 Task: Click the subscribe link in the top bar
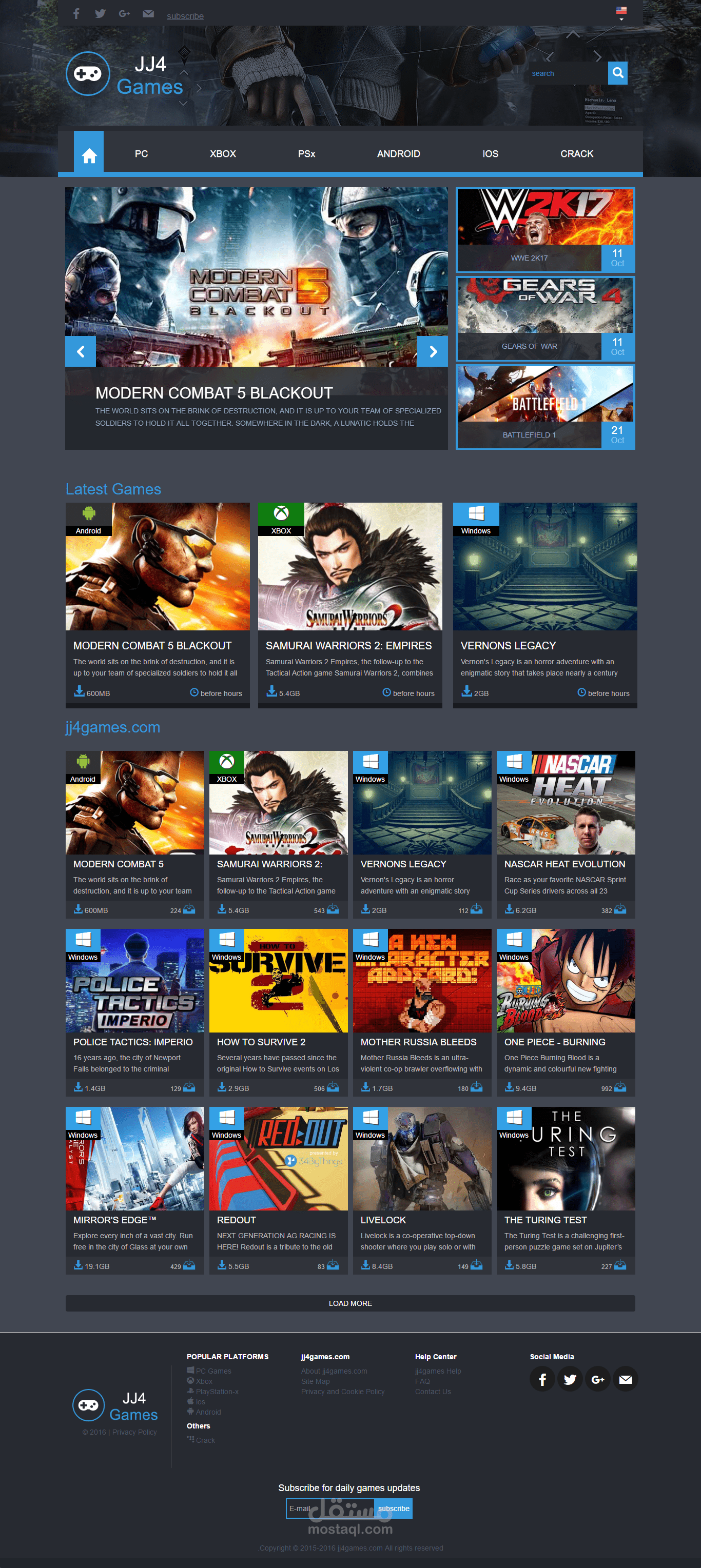pos(185,16)
